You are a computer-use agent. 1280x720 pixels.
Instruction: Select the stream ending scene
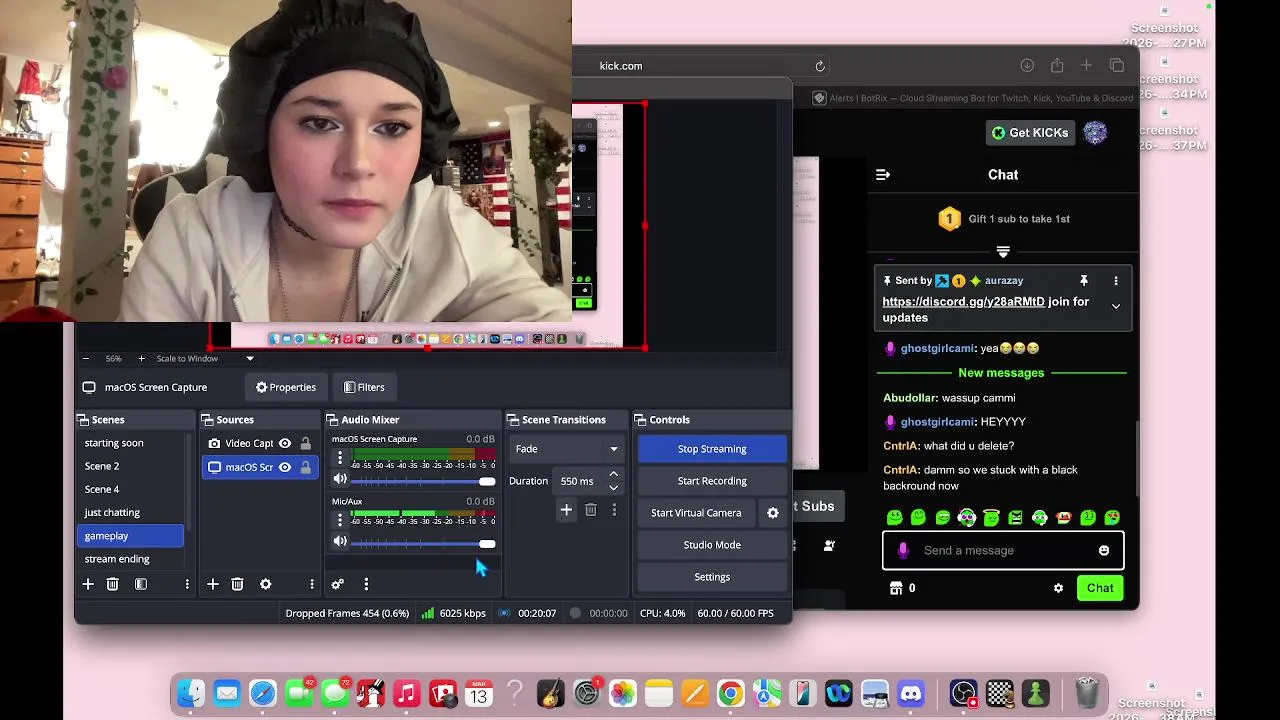(x=130, y=559)
